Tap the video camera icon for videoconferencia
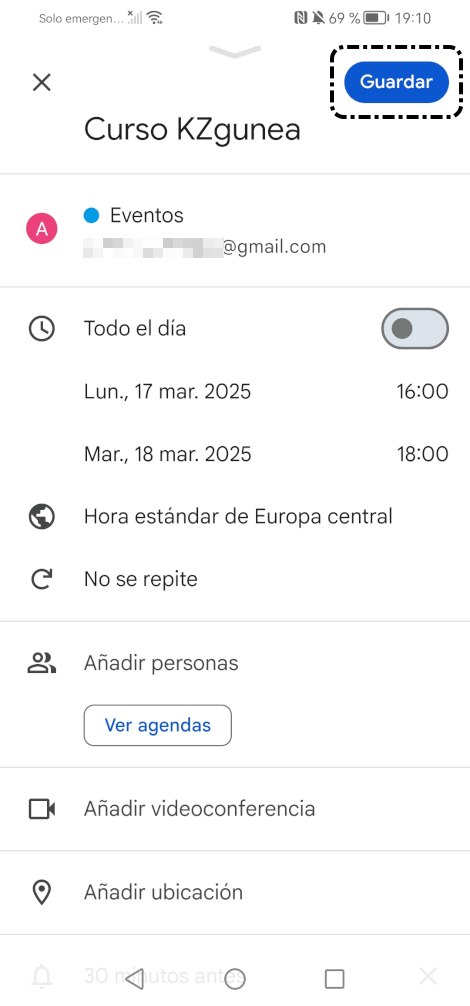The width and height of the screenshot is (470, 1006). coord(42,809)
